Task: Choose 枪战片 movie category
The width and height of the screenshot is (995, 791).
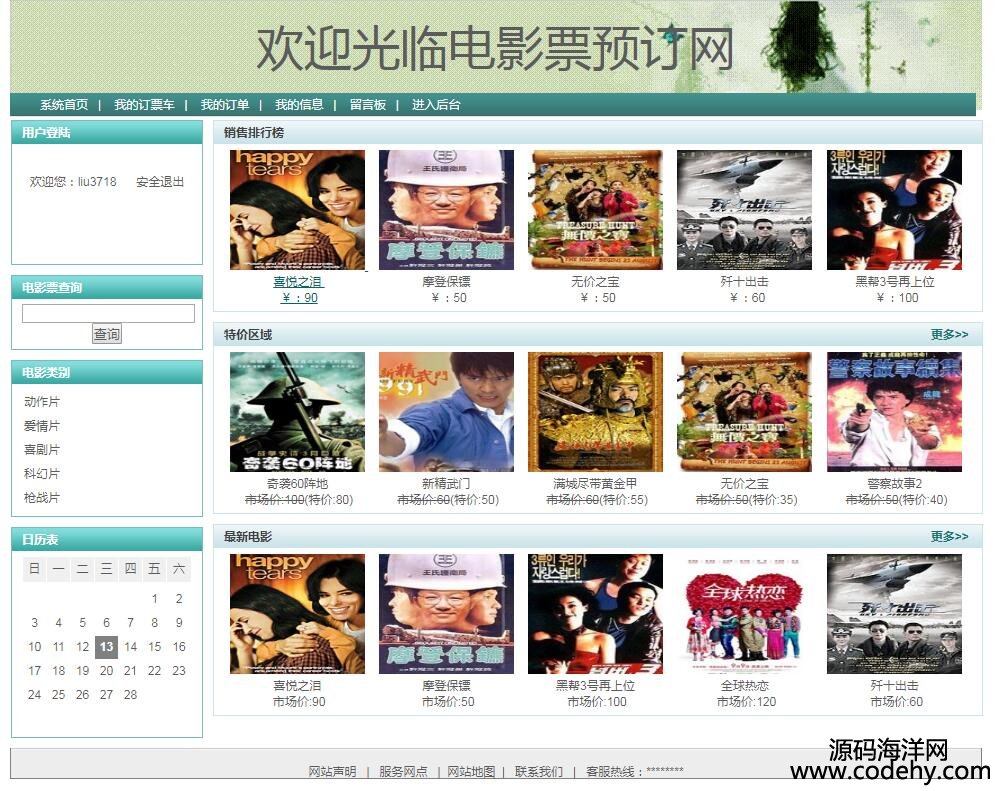Action: tap(42, 498)
